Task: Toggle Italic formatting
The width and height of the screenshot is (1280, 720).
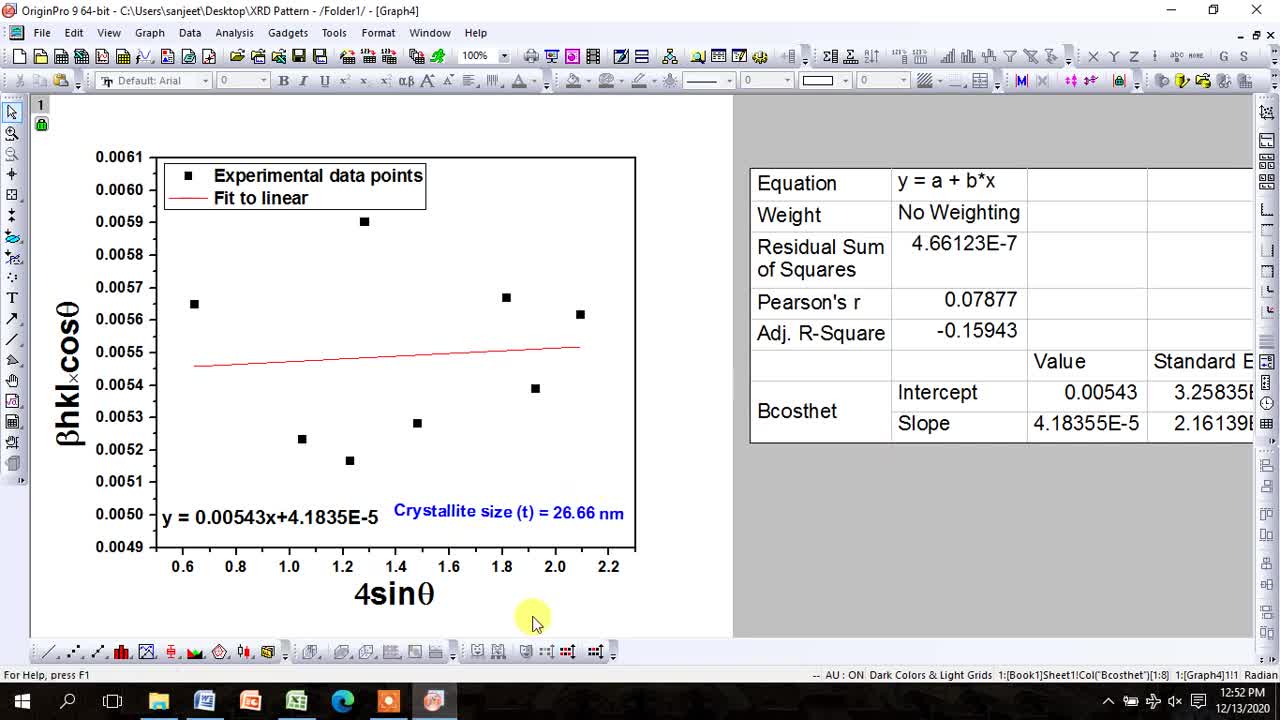Action: [303, 81]
